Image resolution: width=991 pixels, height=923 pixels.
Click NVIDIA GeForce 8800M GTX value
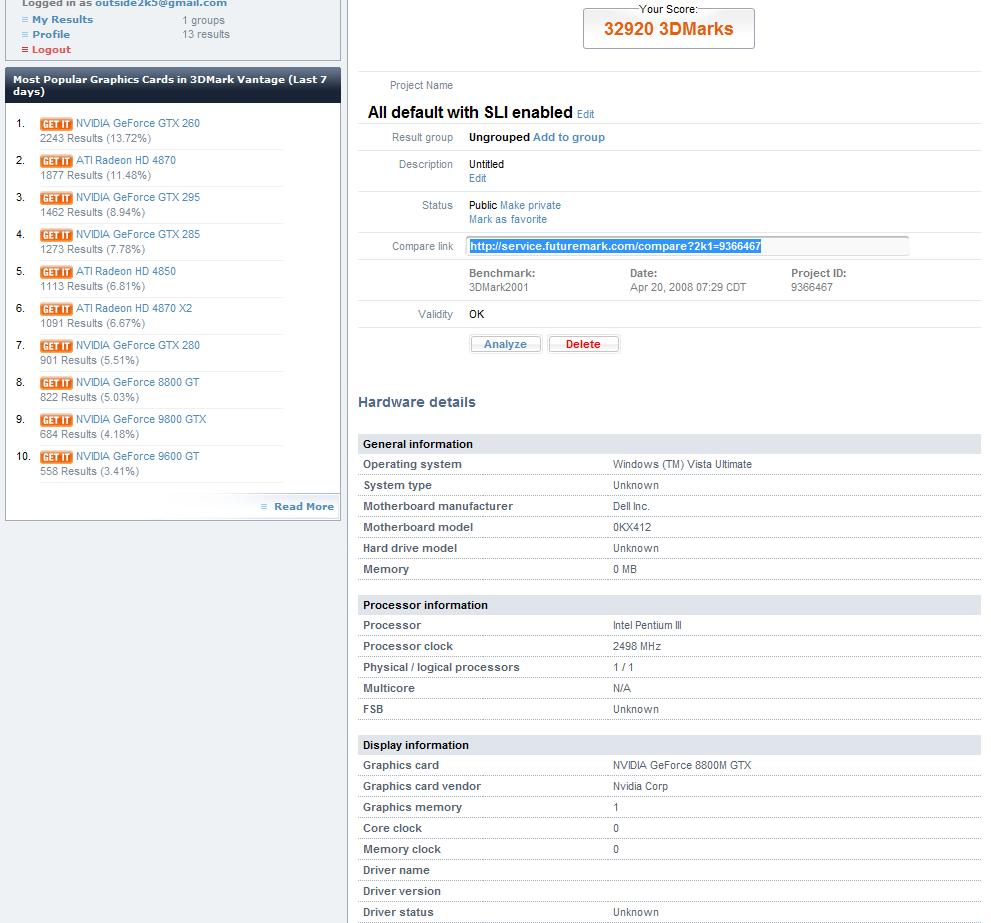click(x=682, y=765)
